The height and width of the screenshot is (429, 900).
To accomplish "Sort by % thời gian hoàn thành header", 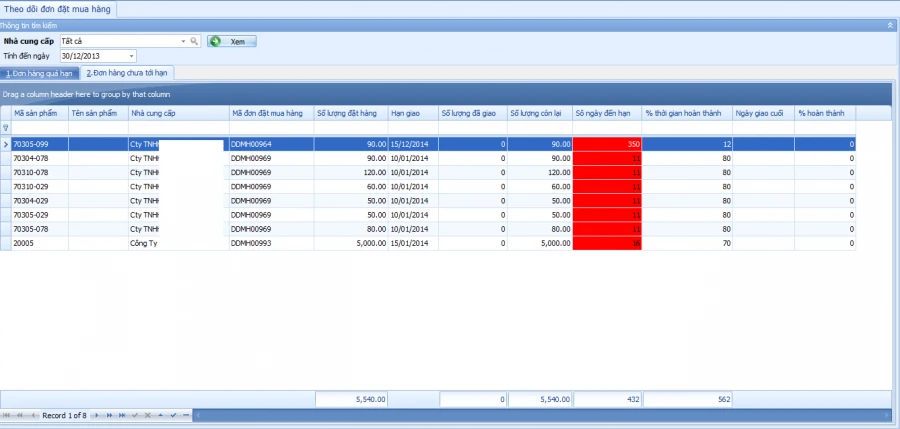I will 687,113.
